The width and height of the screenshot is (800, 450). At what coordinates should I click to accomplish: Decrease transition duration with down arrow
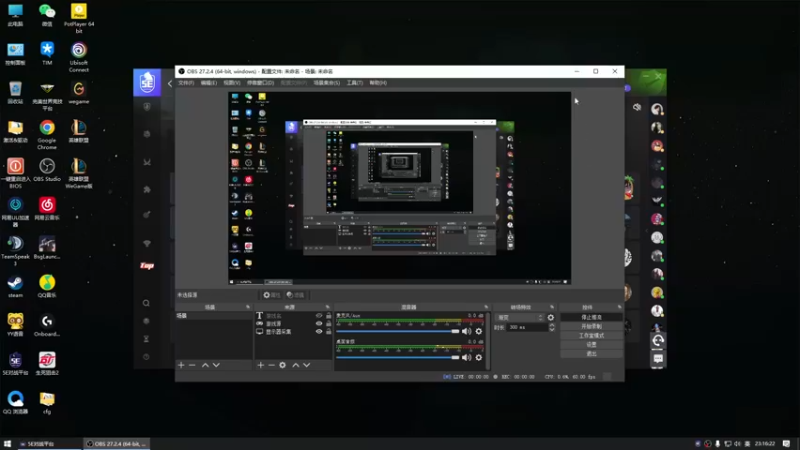click(x=552, y=330)
